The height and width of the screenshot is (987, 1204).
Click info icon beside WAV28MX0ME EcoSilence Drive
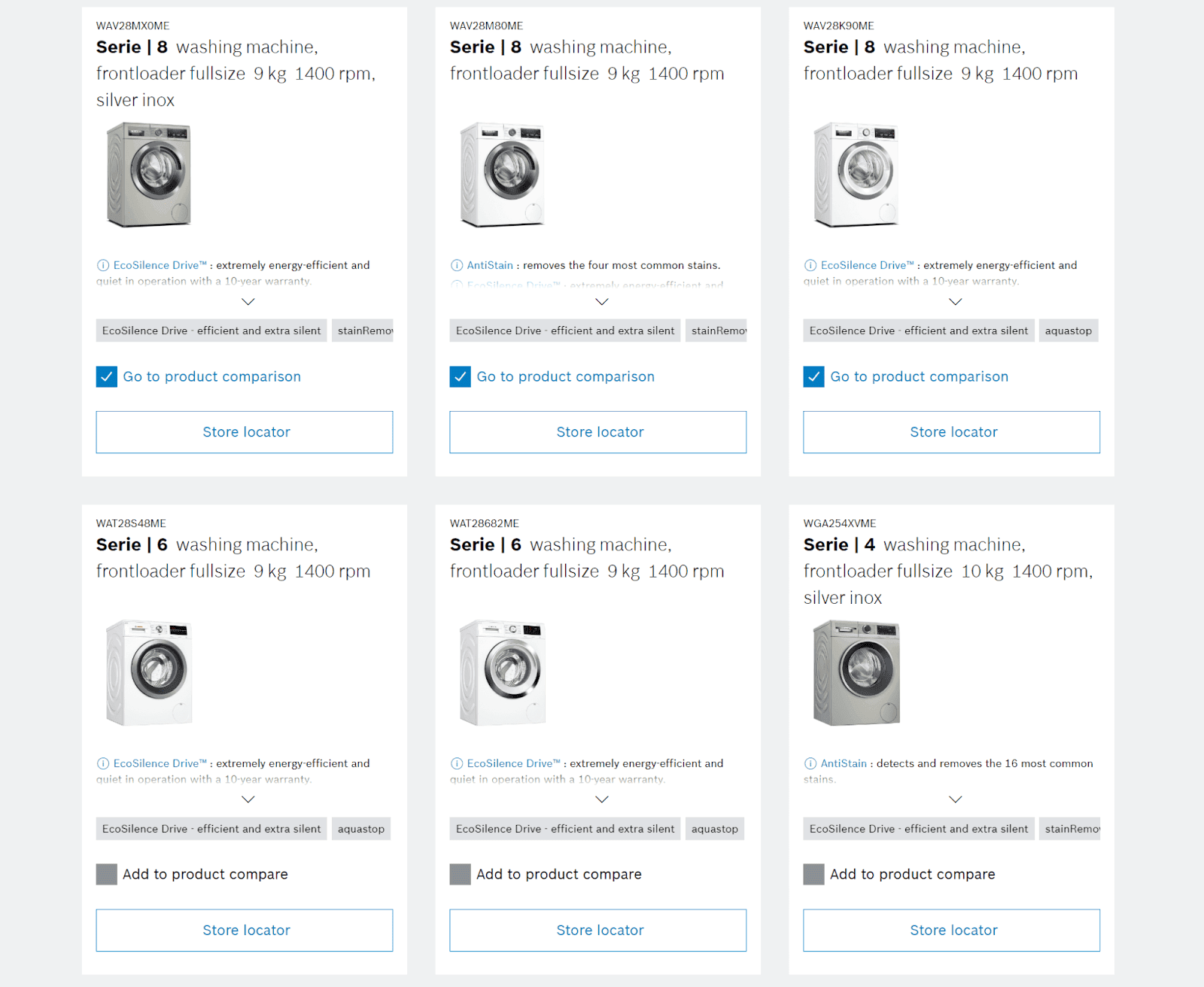coord(103,265)
